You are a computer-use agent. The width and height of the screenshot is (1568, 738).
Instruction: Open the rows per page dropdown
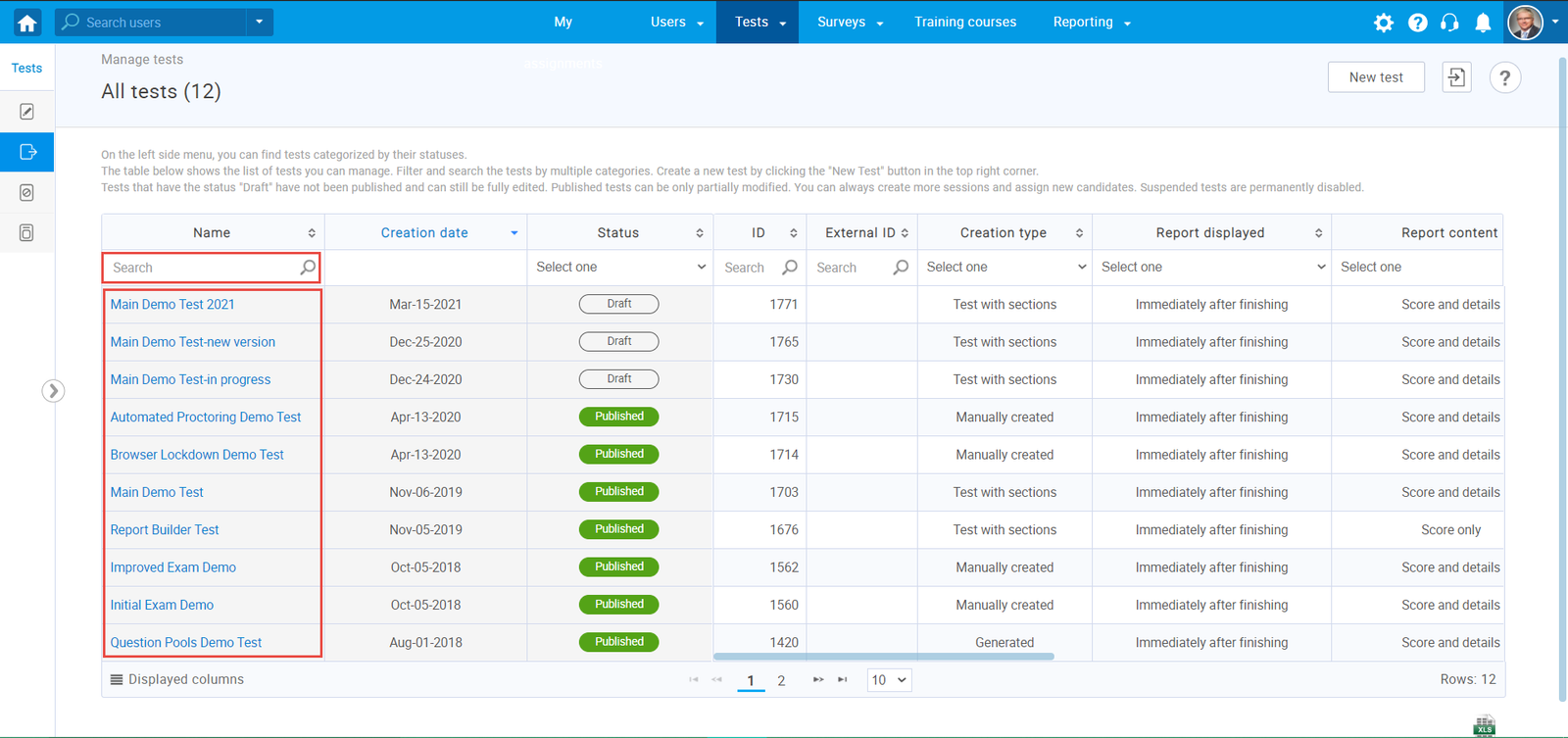(x=889, y=680)
